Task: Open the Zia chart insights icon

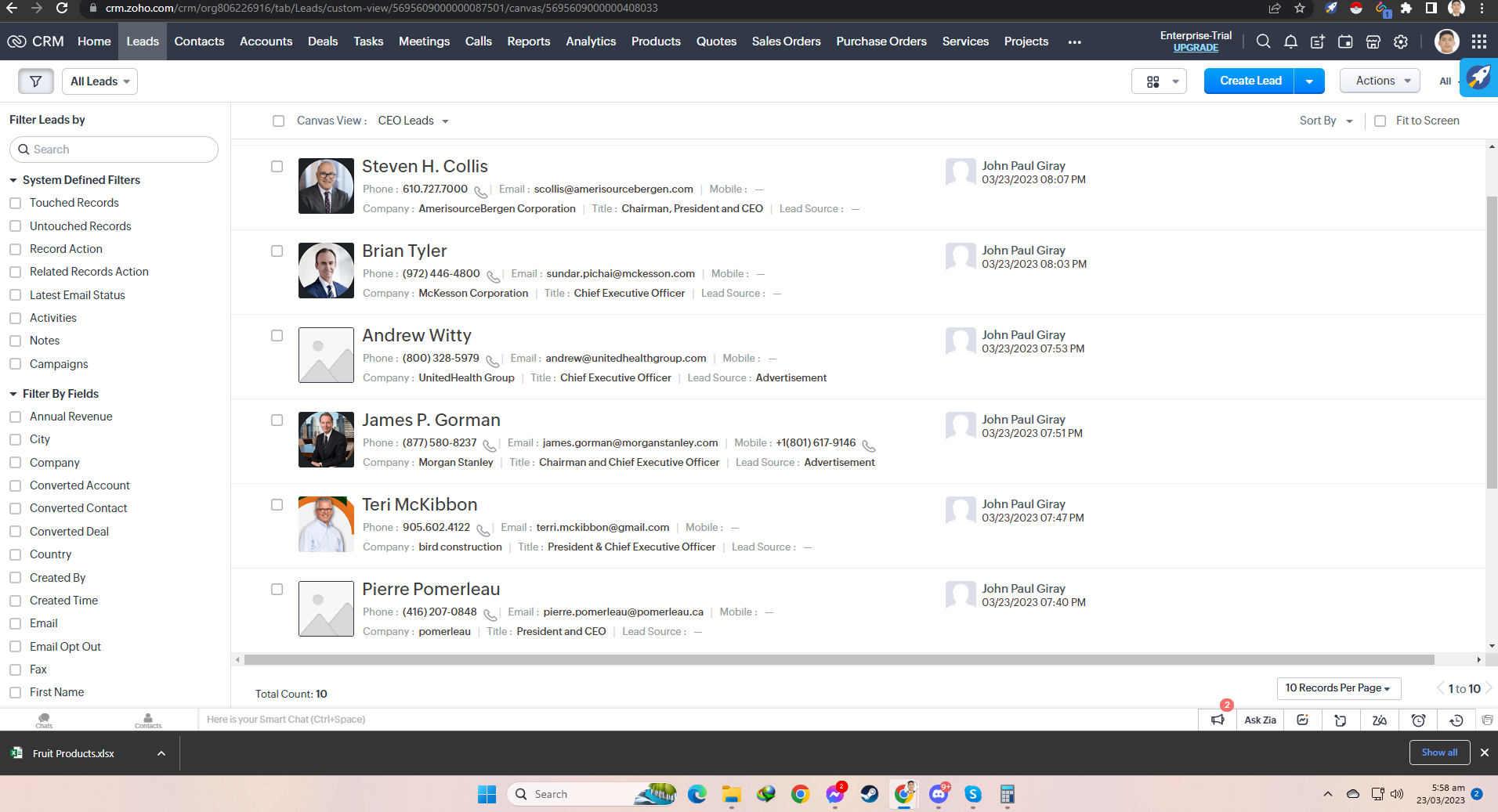Action: pyautogui.click(x=1303, y=720)
